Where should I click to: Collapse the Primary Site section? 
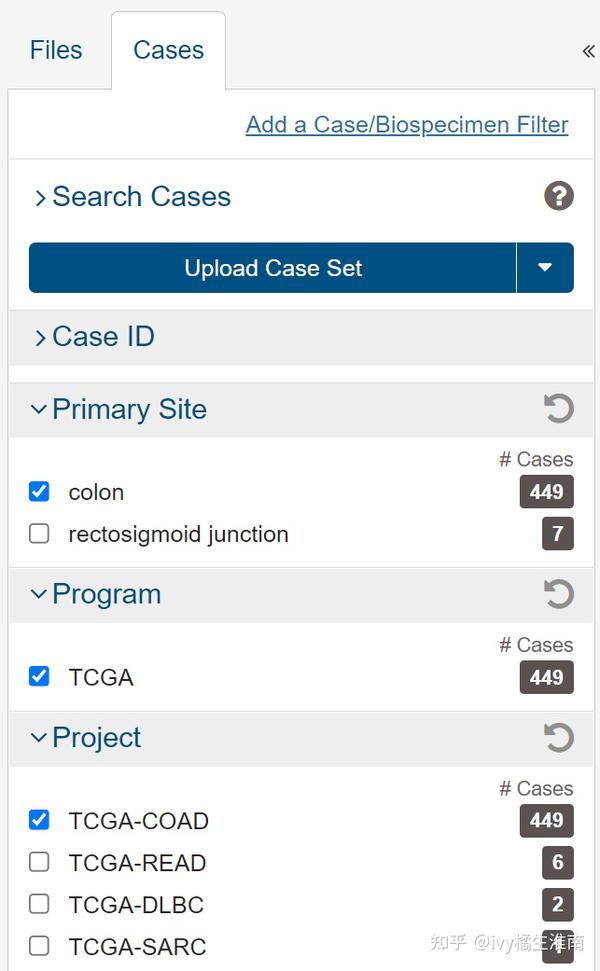click(120, 409)
